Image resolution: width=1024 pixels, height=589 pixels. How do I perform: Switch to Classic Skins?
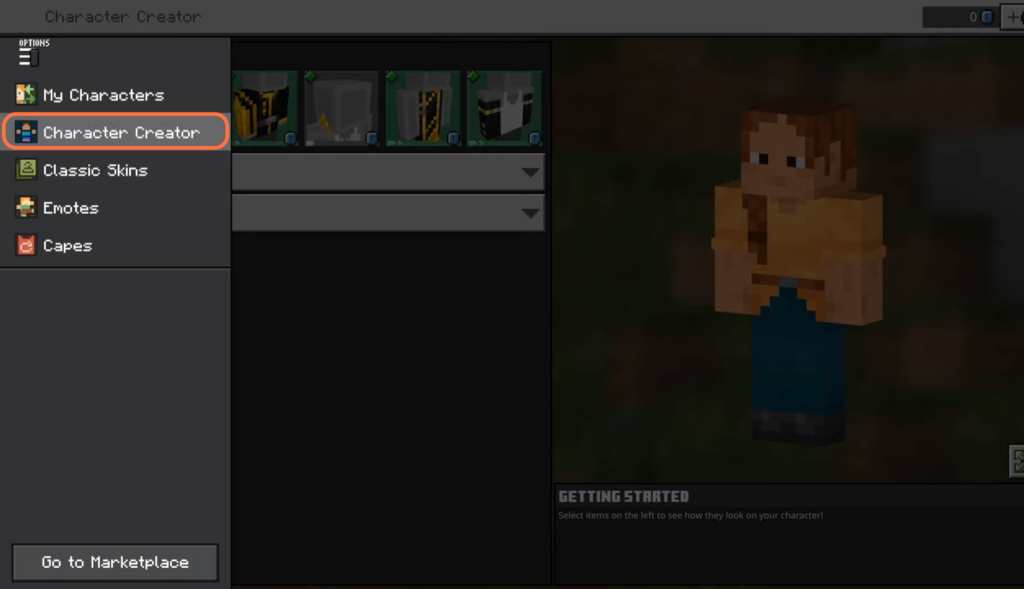pyautogui.click(x=115, y=170)
